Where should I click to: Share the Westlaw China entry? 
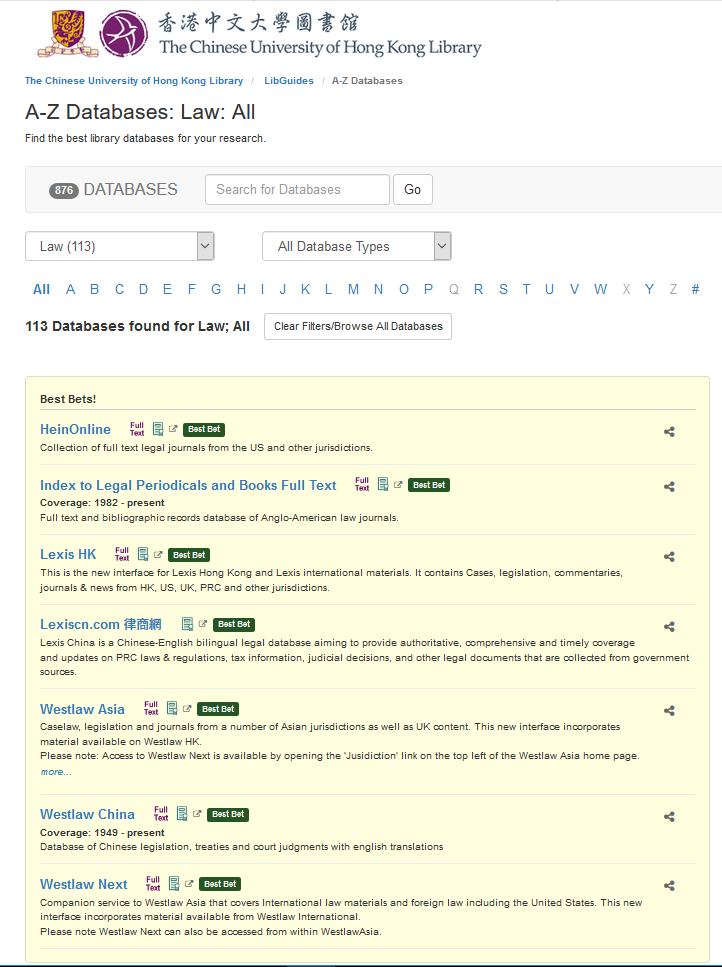(669, 817)
